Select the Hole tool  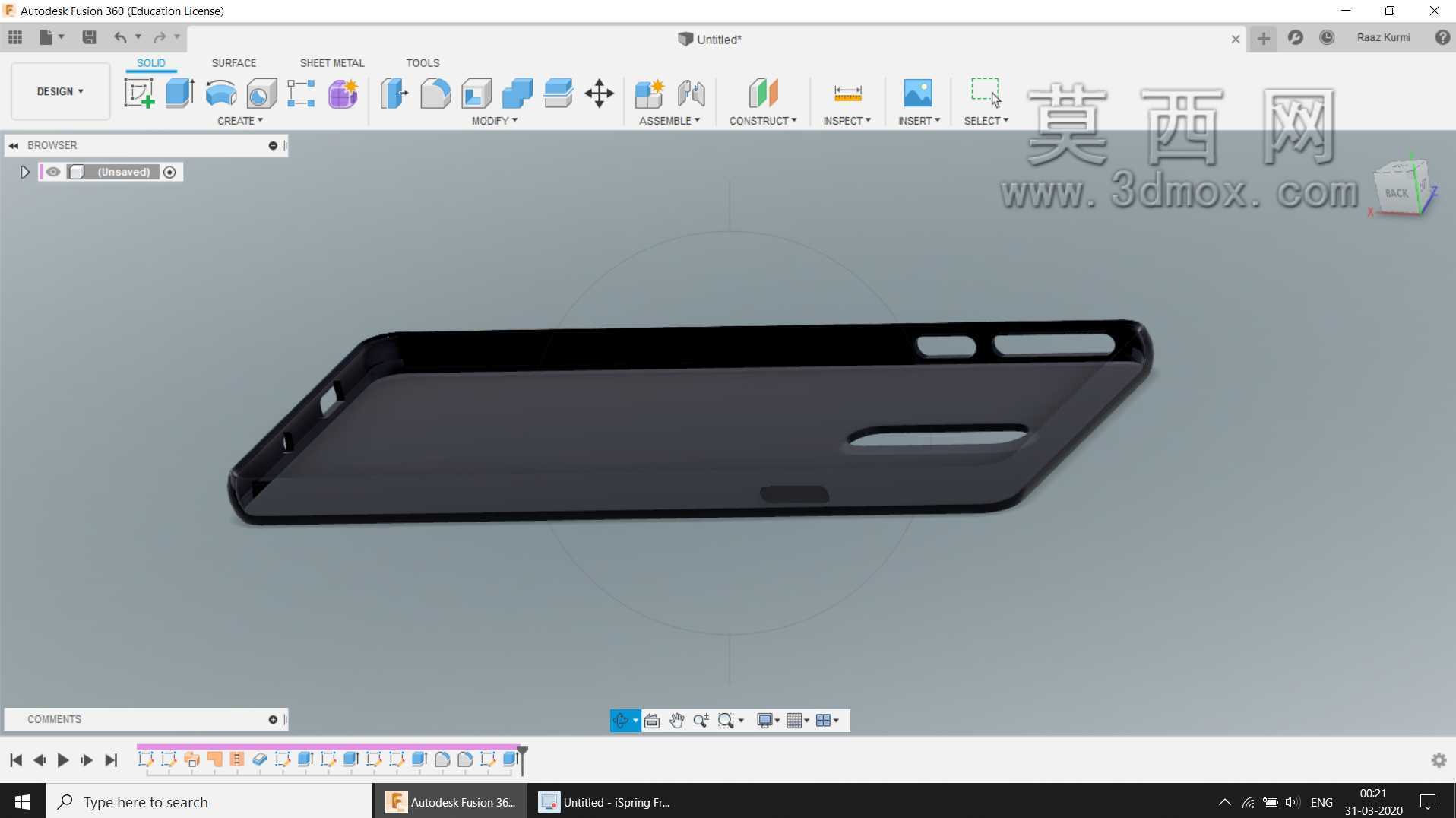[x=261, y=94]
